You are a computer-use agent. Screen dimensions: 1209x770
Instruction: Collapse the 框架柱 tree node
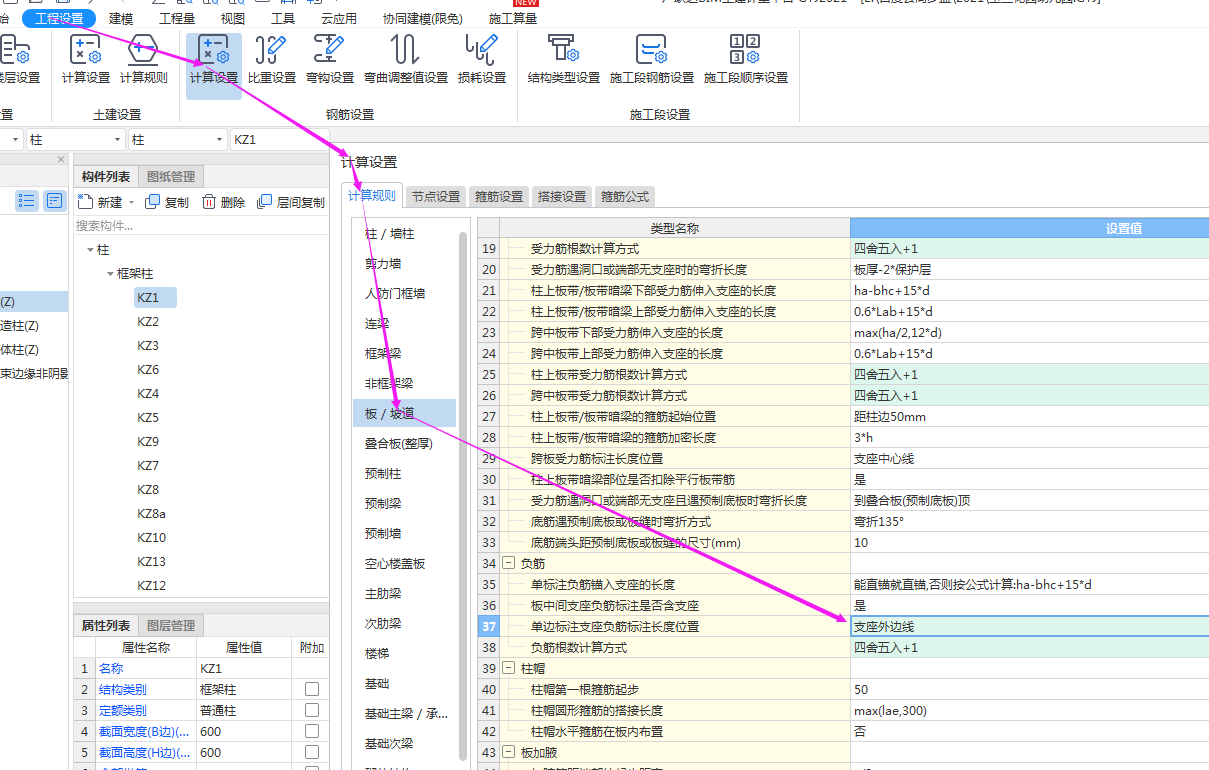(111, 274)
